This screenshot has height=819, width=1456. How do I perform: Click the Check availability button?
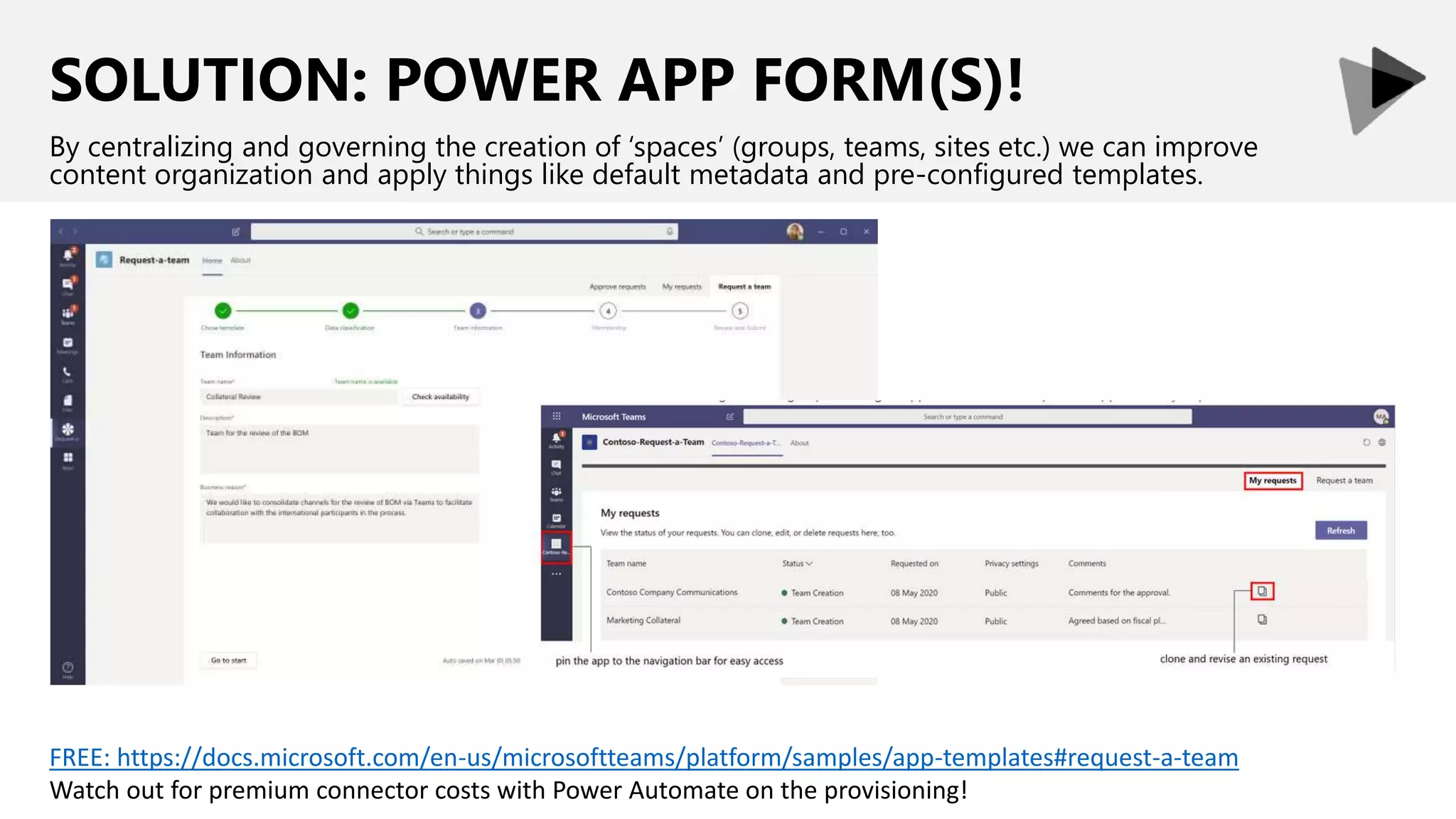coord(441,397)
